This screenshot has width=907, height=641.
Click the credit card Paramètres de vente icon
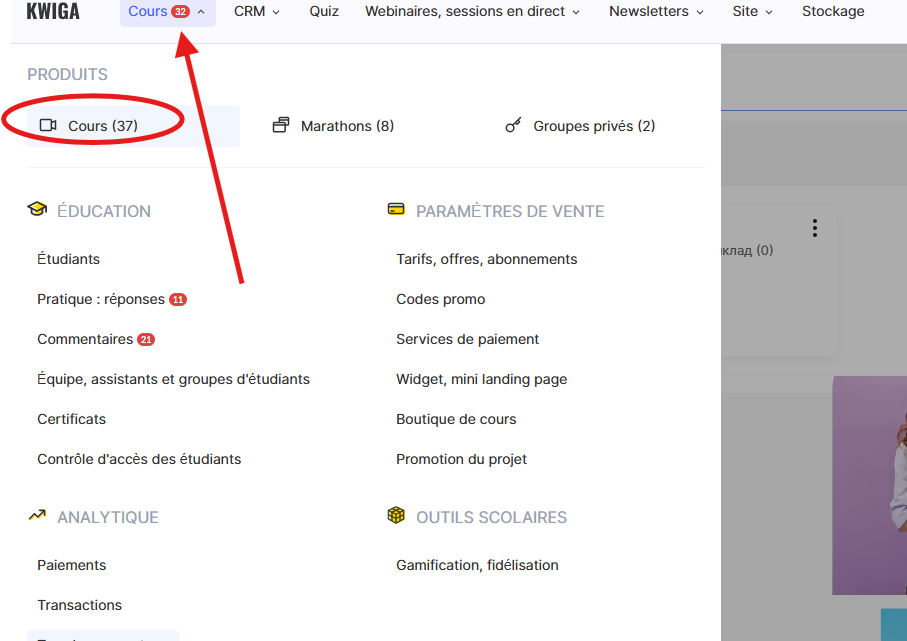tap(396, 209)
